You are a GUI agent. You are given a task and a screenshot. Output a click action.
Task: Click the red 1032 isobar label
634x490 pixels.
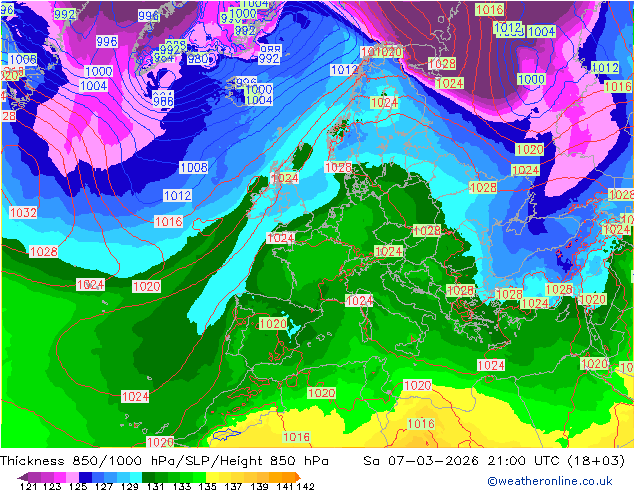(x=23, y=213)
